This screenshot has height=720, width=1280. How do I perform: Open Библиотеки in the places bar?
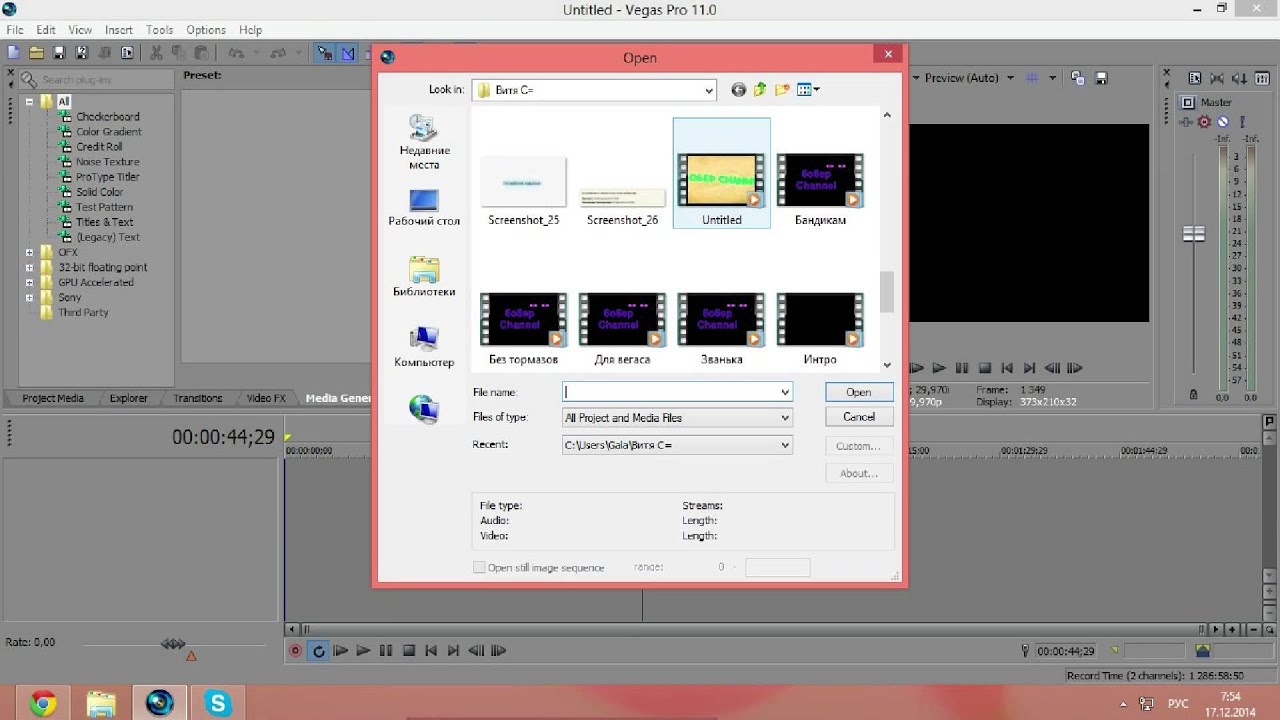pyautogui.click(x=424, y=277)
